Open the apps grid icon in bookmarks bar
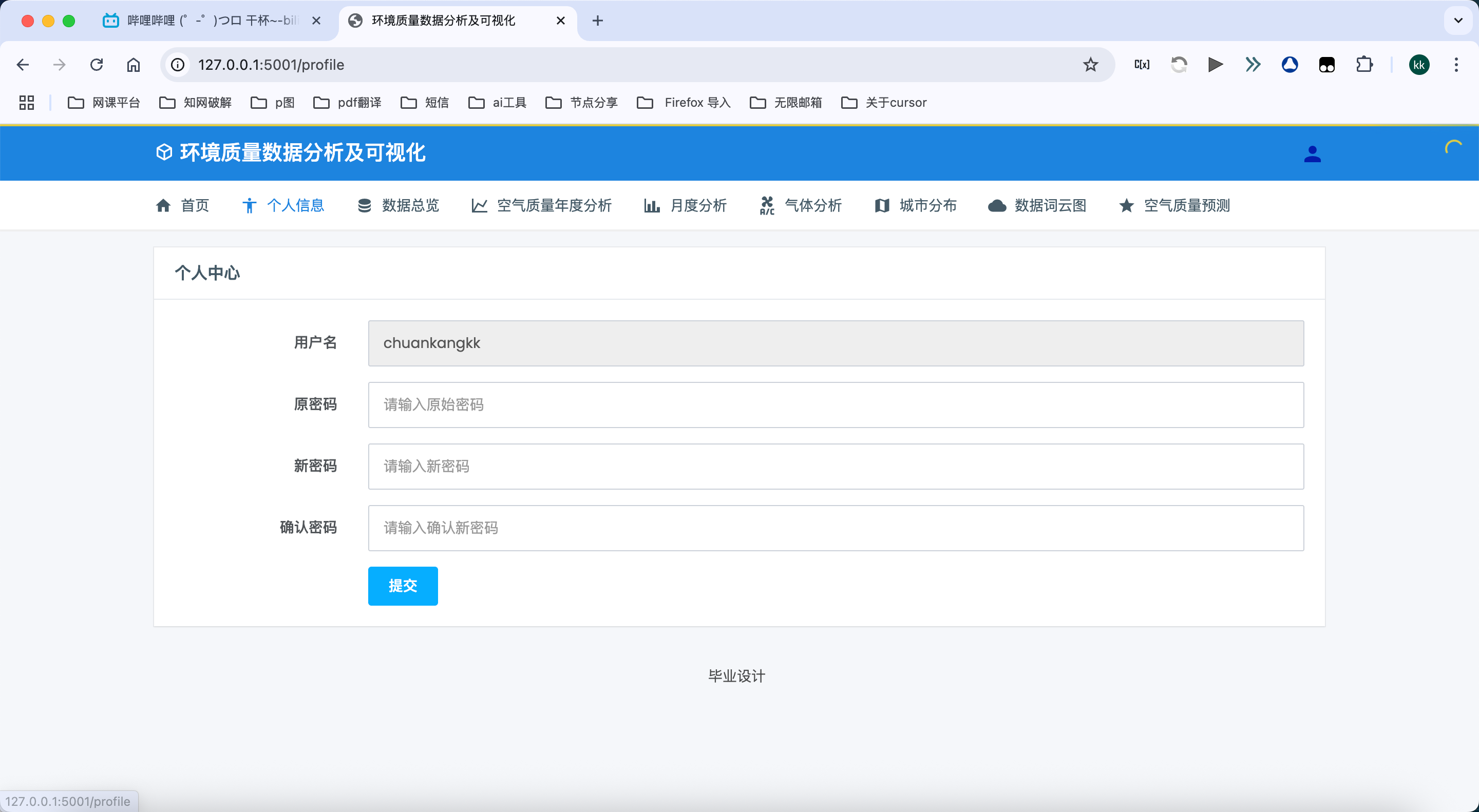The image size is (1479, 812). click(x=26, y=103)
